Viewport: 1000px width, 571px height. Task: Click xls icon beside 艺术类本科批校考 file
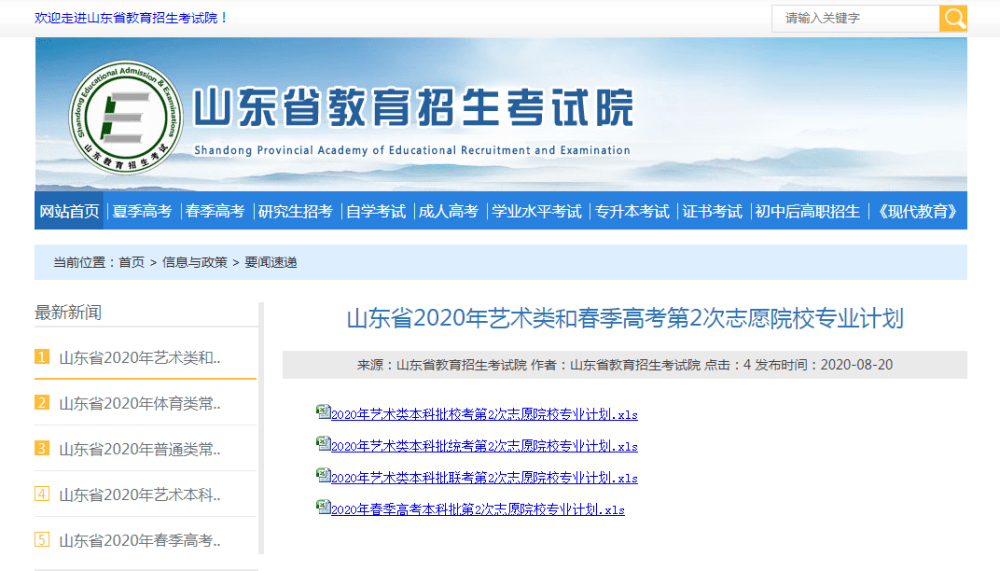click(323, 412)
